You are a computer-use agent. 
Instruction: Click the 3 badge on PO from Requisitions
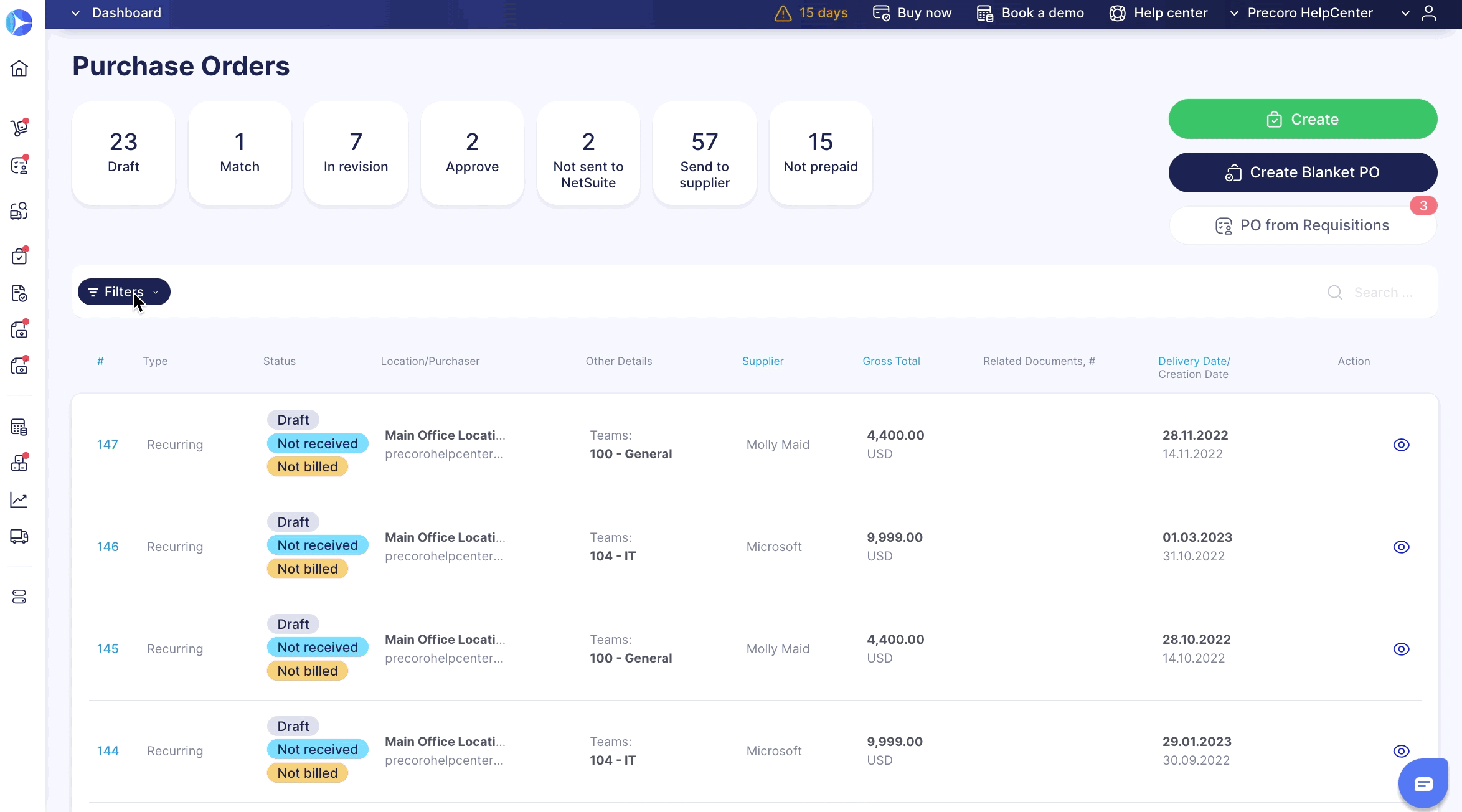1423,205
